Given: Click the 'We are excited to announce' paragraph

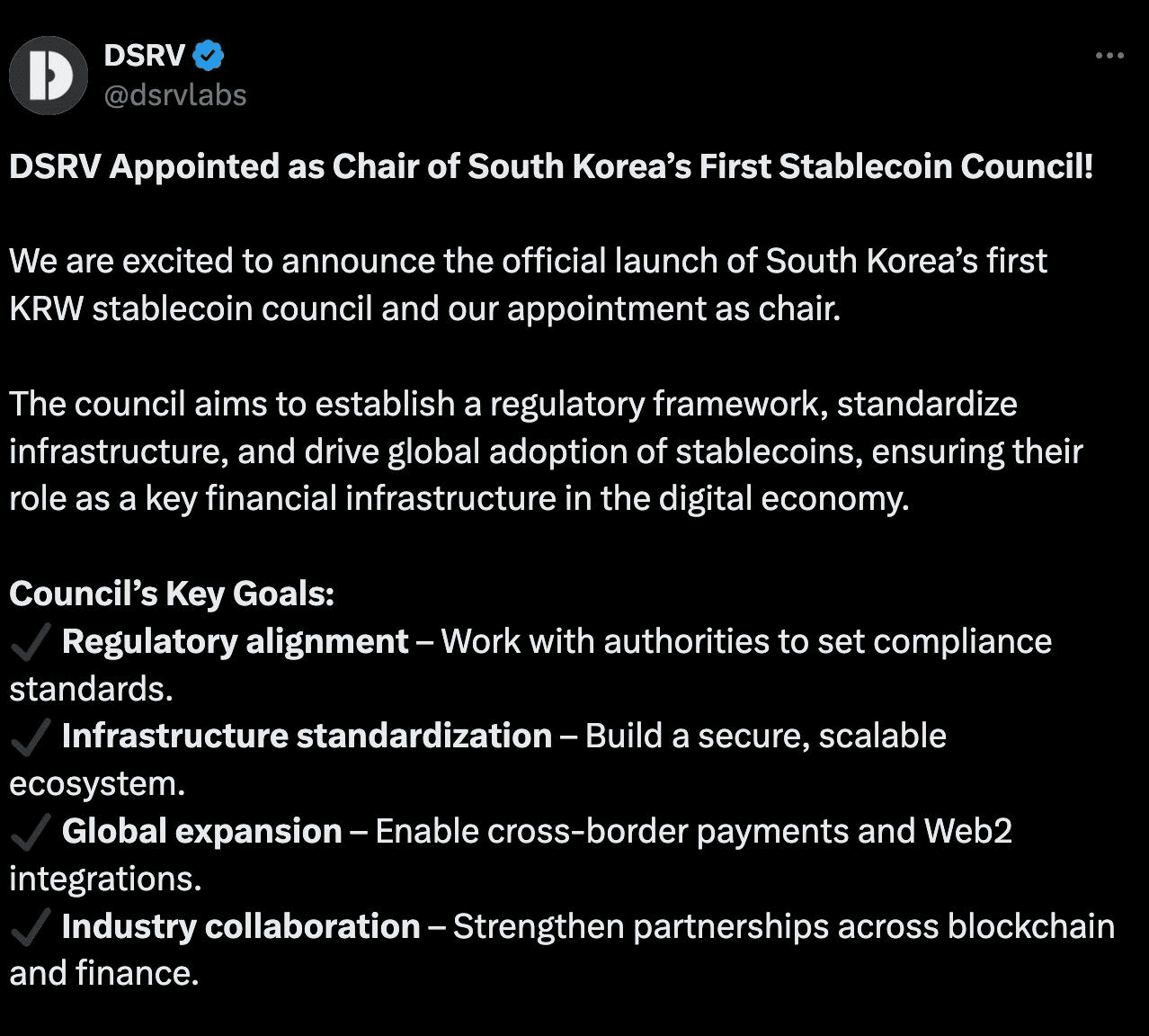Looking at the screenshot, I should coord(529,285).
